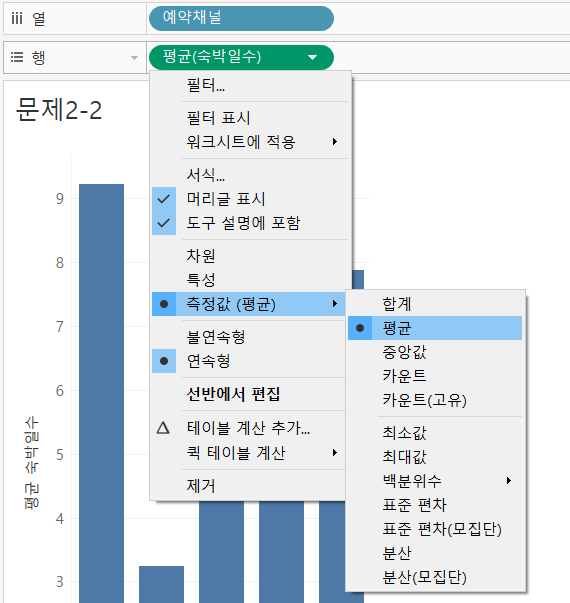Toggle 머리글 표시 checked item

[250, 199]
